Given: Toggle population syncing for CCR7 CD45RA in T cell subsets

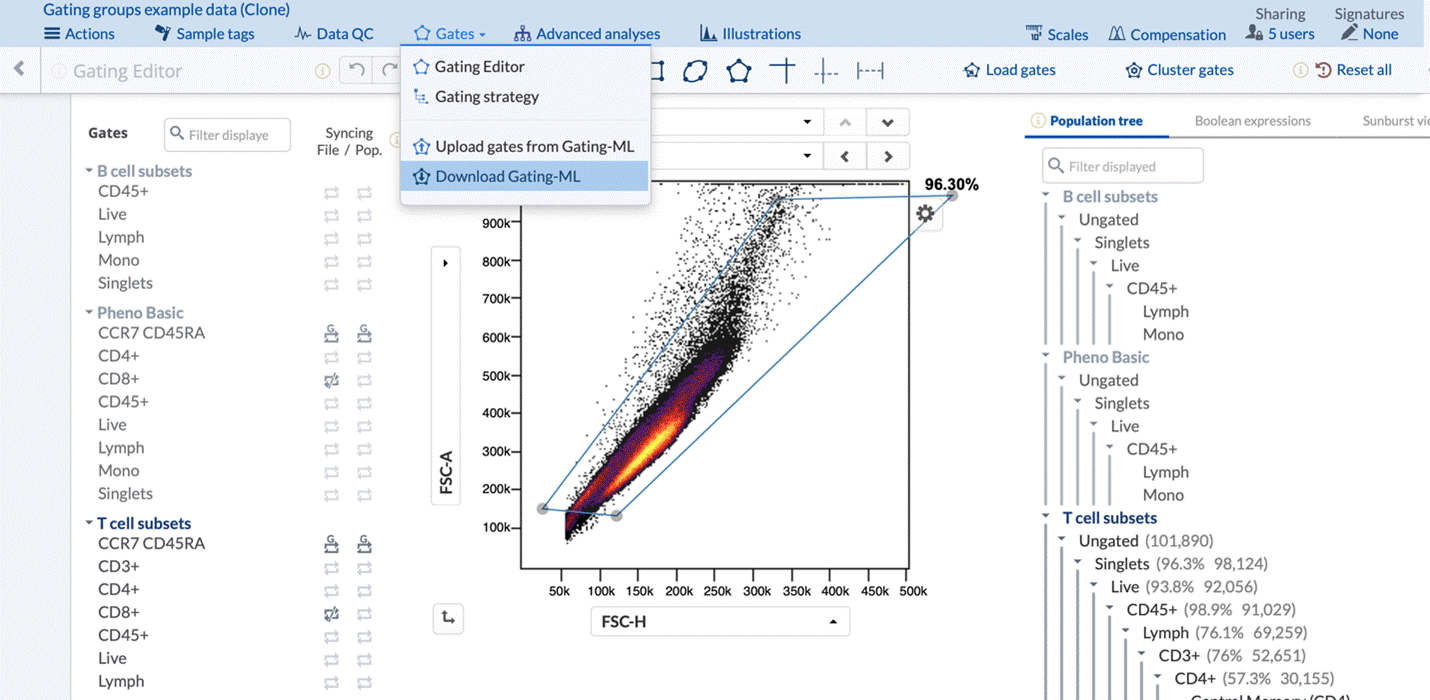Looking at the screenshot, I should (x=364, y=544).
